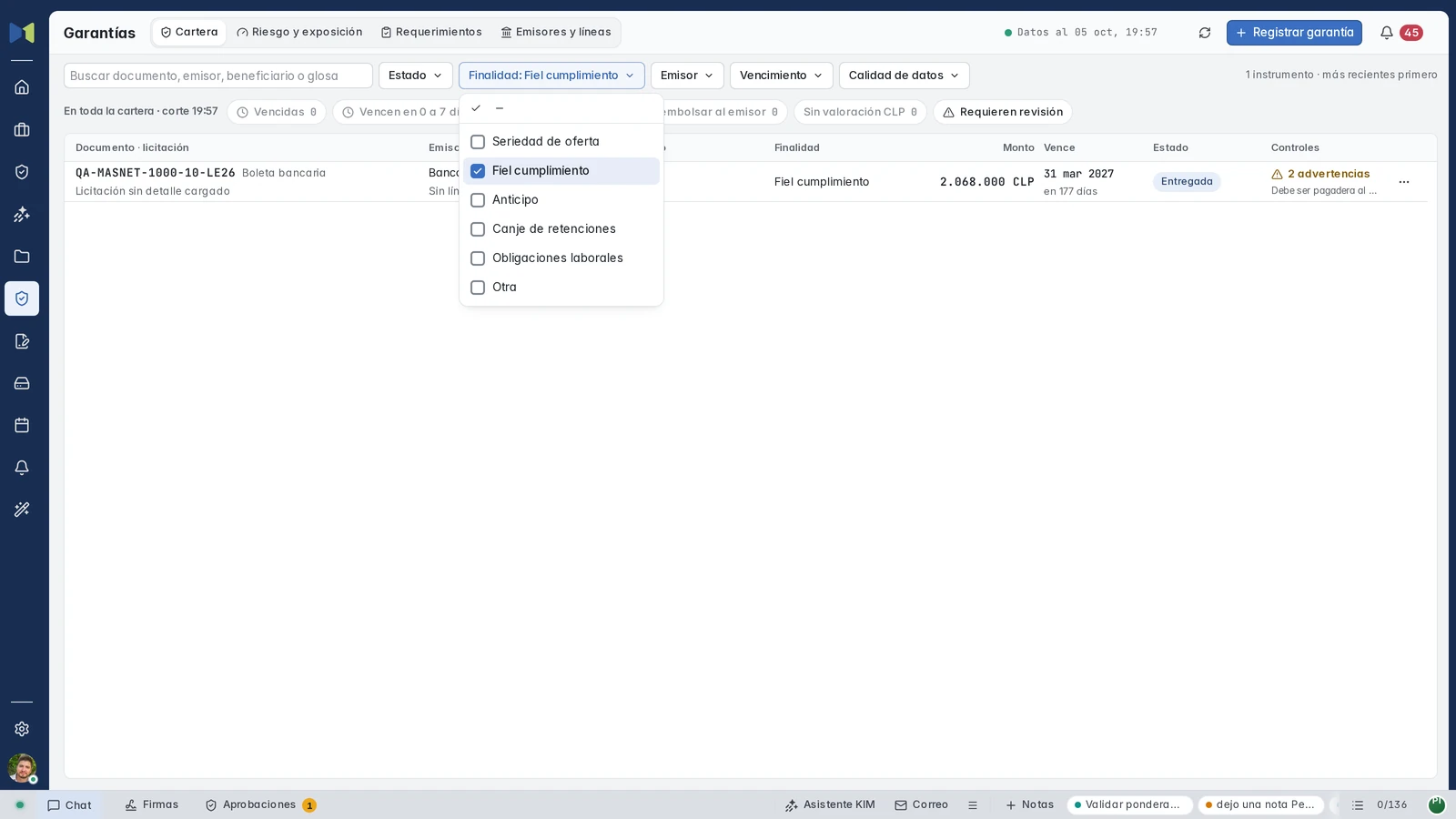The height and width of the screenshot is (819, 1456).
Task: Open the sidebar folder icon
Action: click(22, 257)
